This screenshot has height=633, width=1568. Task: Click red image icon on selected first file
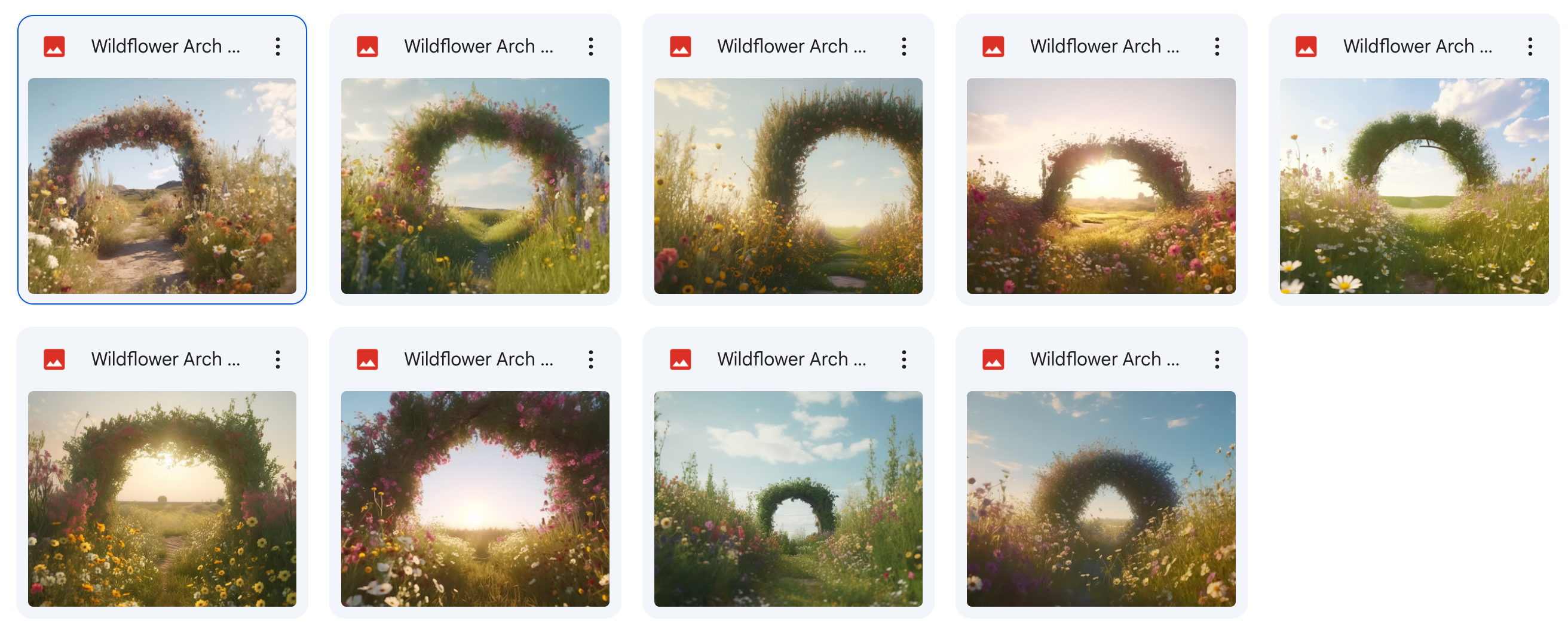pyautogui.click(x=54, y=47)
